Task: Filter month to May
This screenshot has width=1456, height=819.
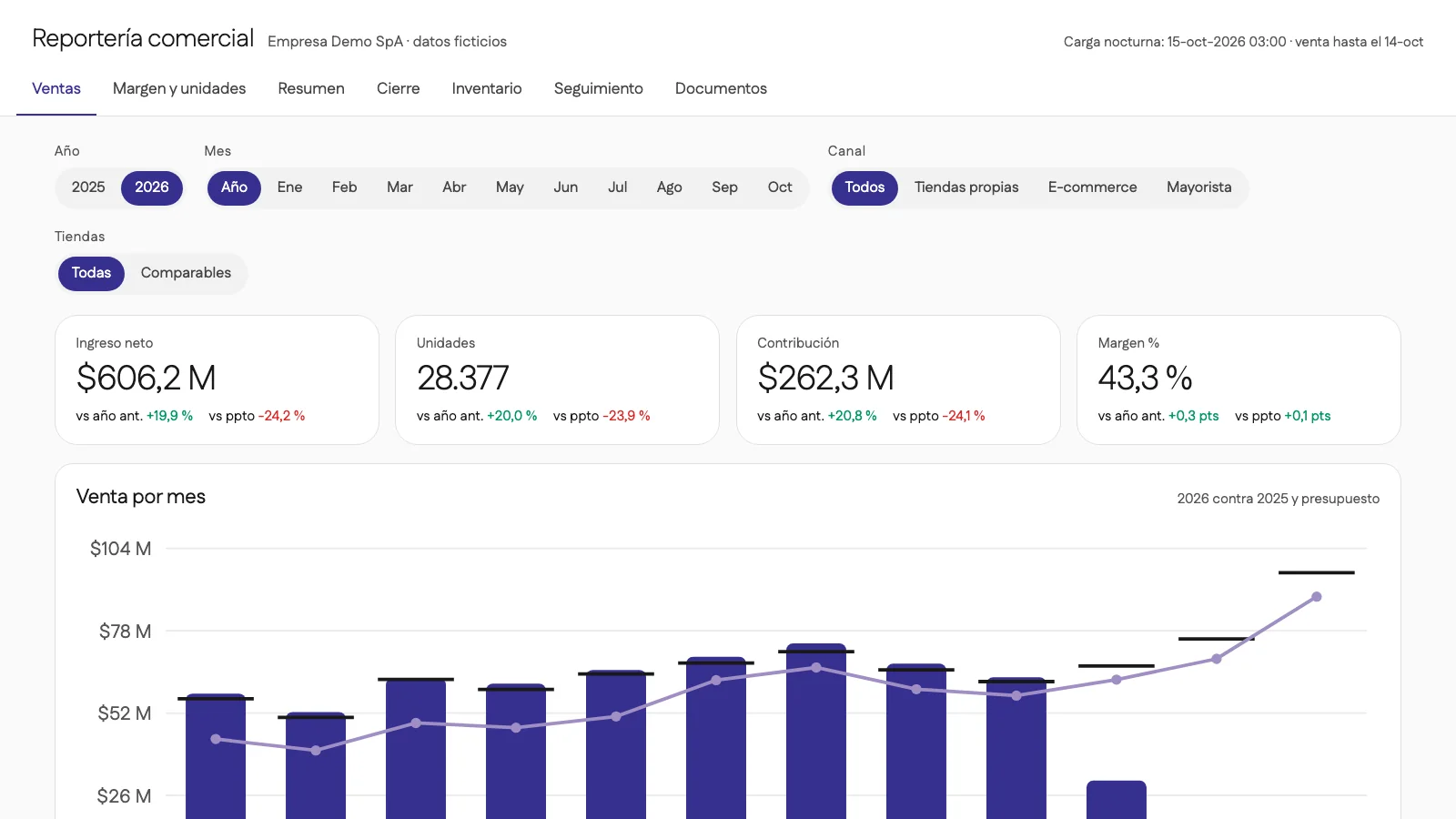Action: point(510,187)
